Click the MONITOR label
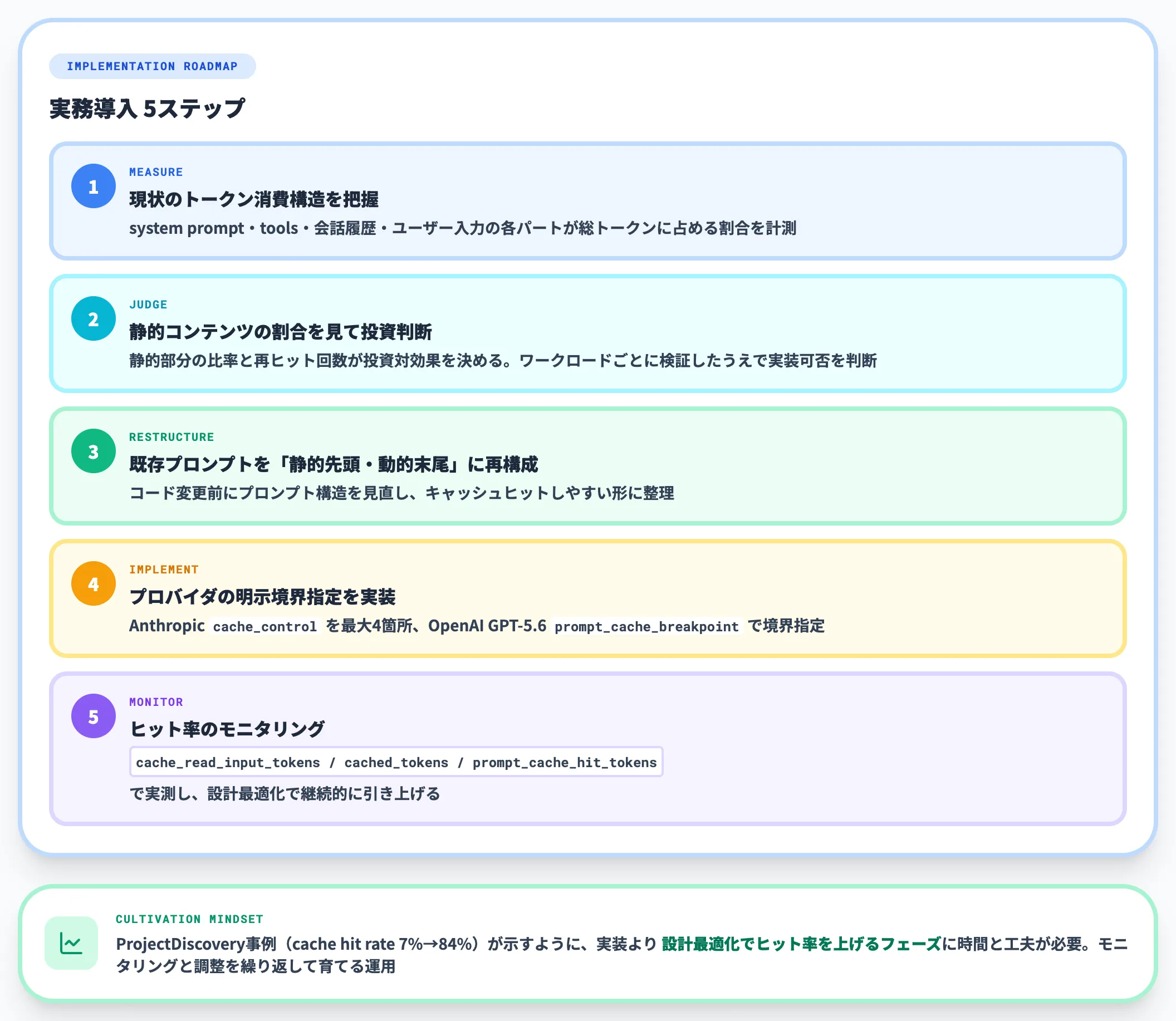This screenshot has height=1021, width=1176. coord(156,702)
